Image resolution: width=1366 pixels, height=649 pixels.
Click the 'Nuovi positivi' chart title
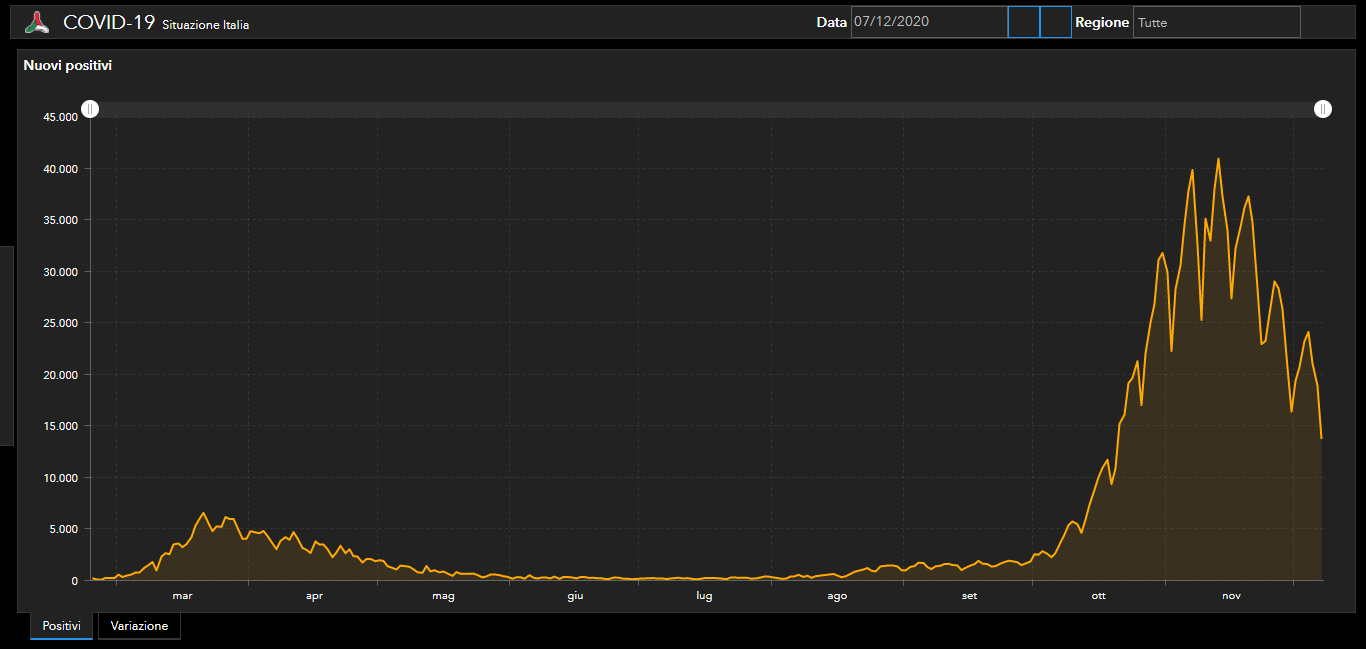tap(68, 65)
